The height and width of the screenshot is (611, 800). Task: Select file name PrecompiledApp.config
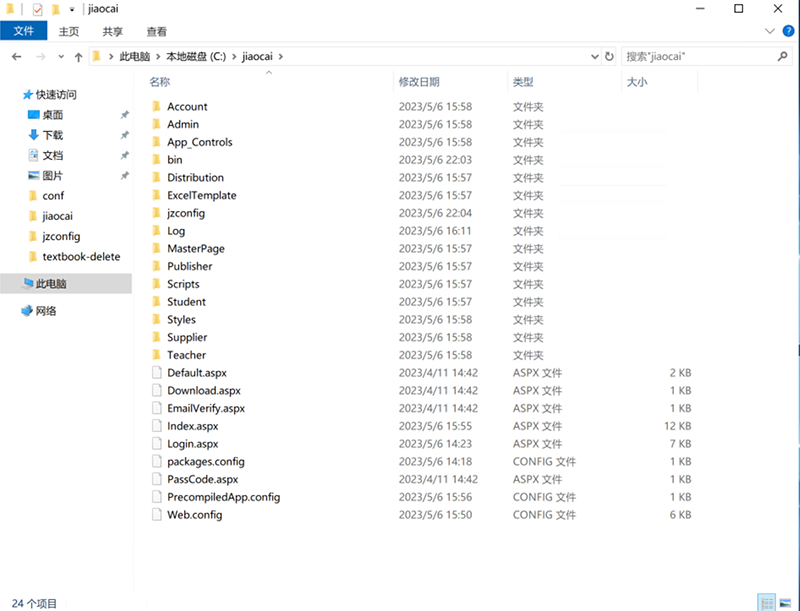pos(223,497)
